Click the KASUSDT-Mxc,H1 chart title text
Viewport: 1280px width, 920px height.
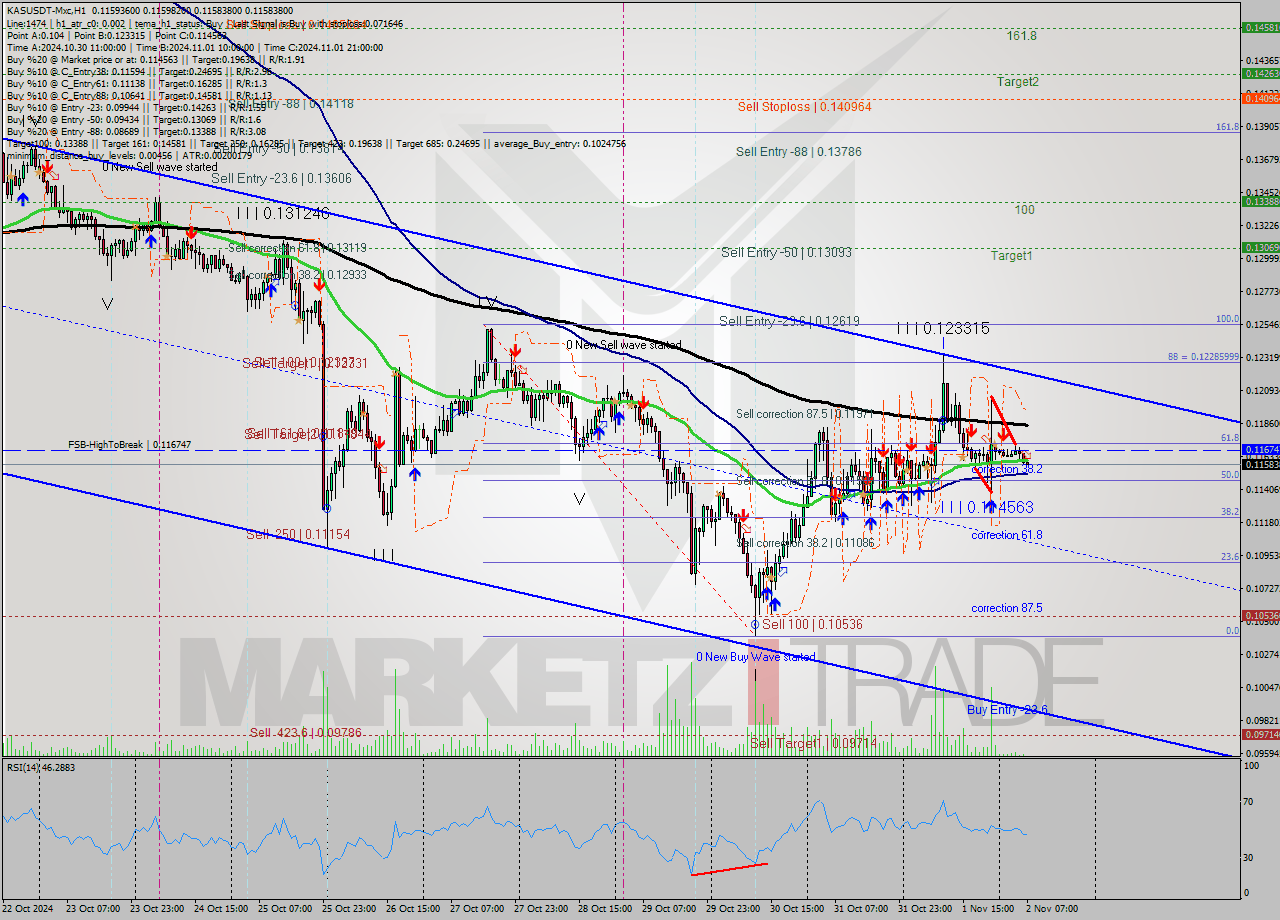tap(44, 10)
